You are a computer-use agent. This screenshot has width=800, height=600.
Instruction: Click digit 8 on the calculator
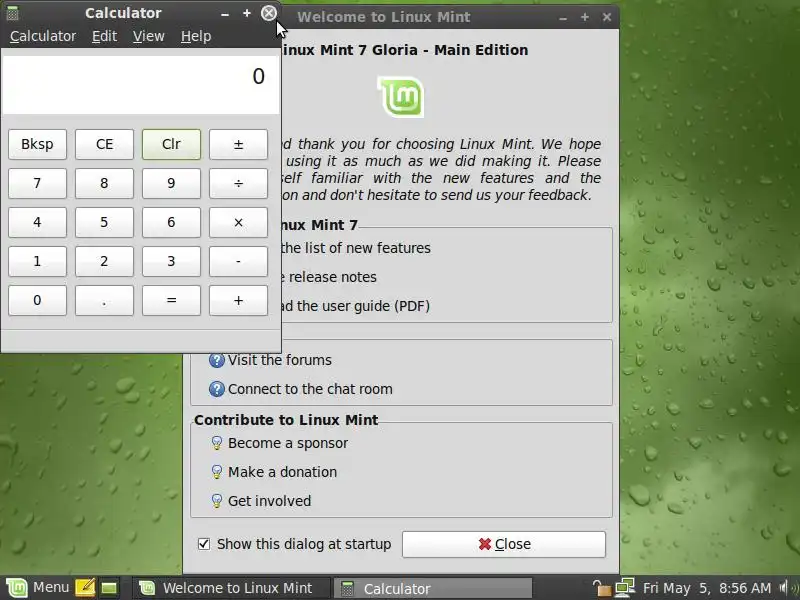pyautogui.click(x=104, y=183)
